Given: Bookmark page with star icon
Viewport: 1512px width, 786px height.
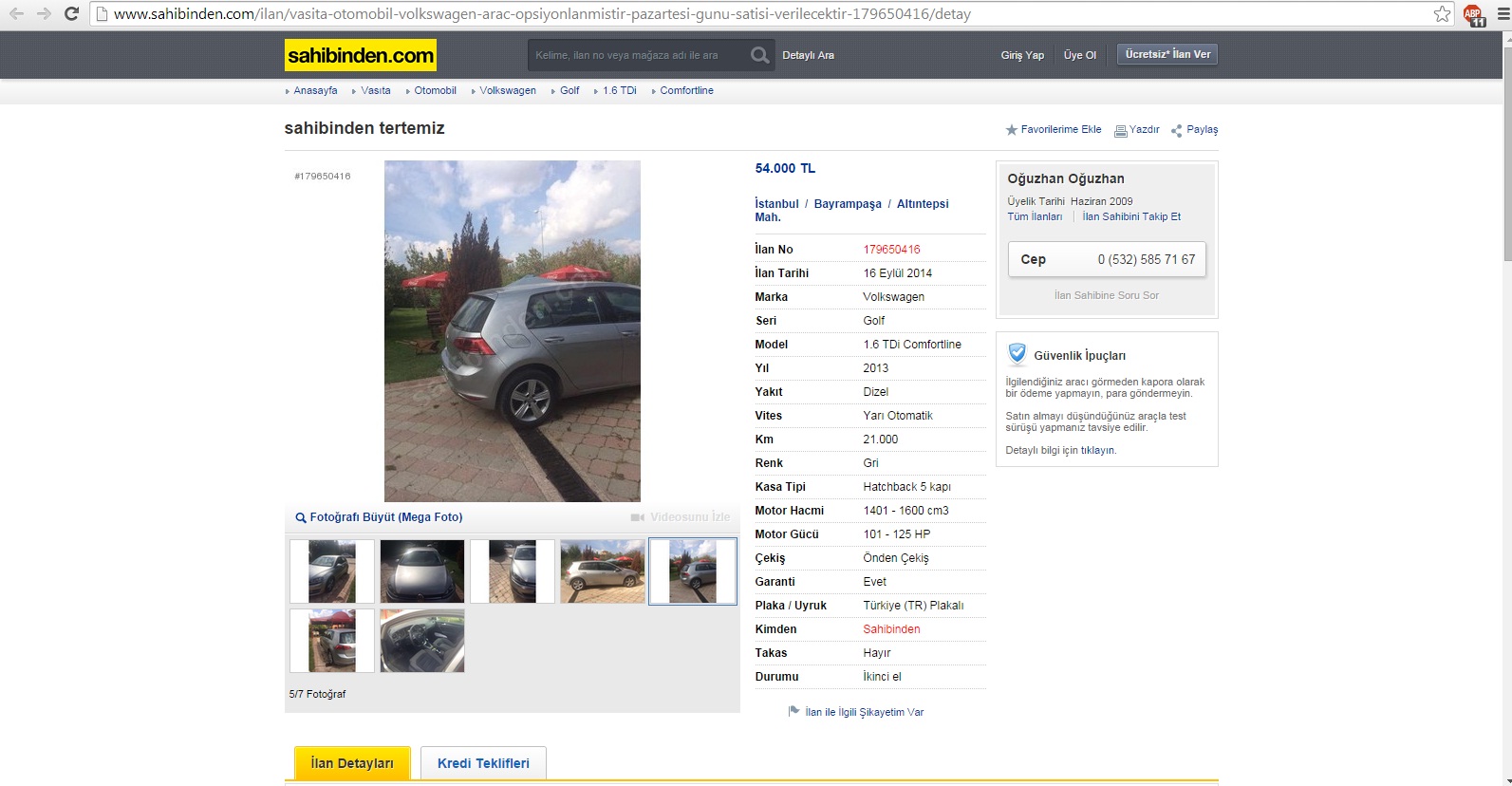Looking at the screenshot, I should 1442,13.
